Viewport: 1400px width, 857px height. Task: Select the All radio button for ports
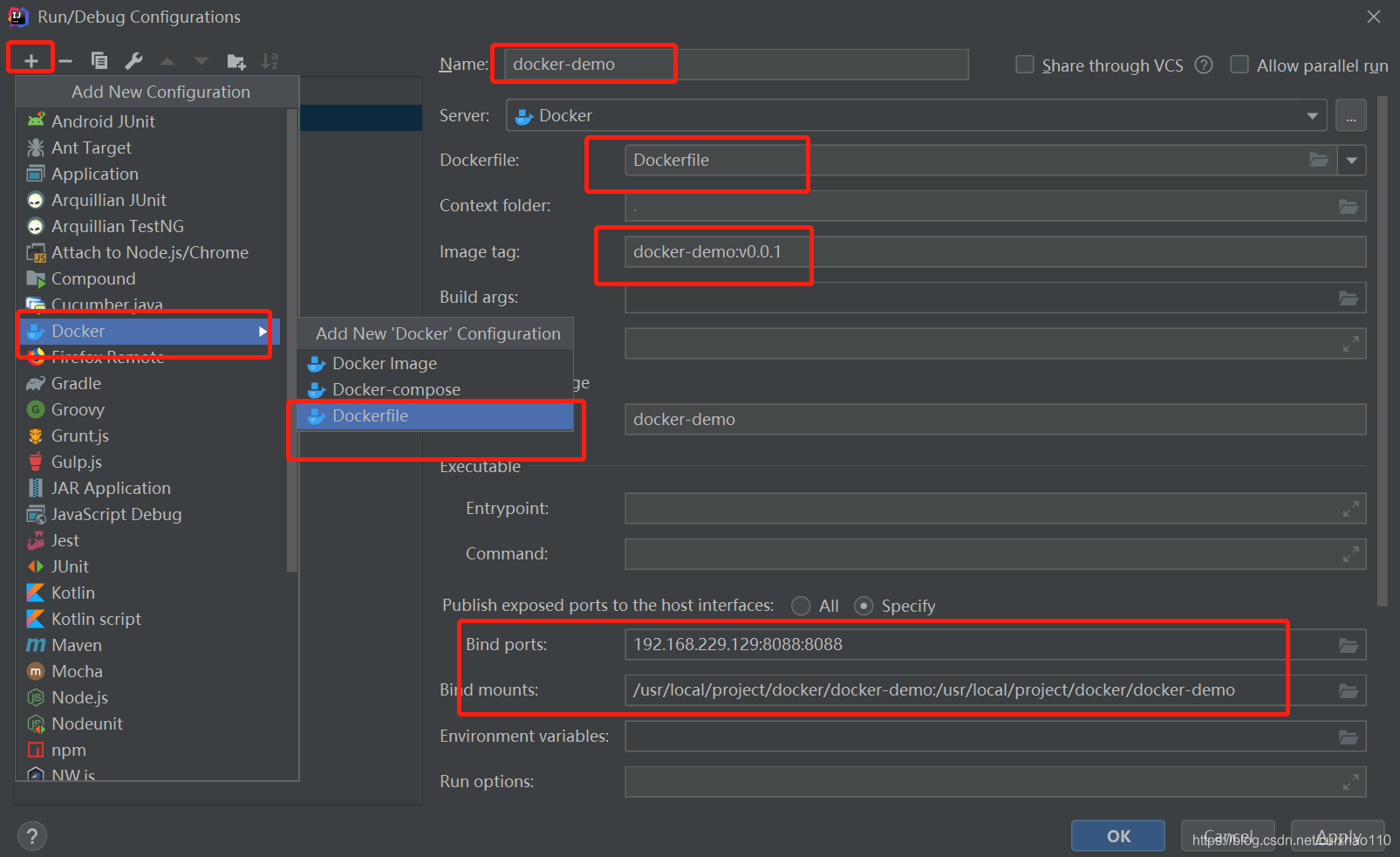[x=801, y=606]
